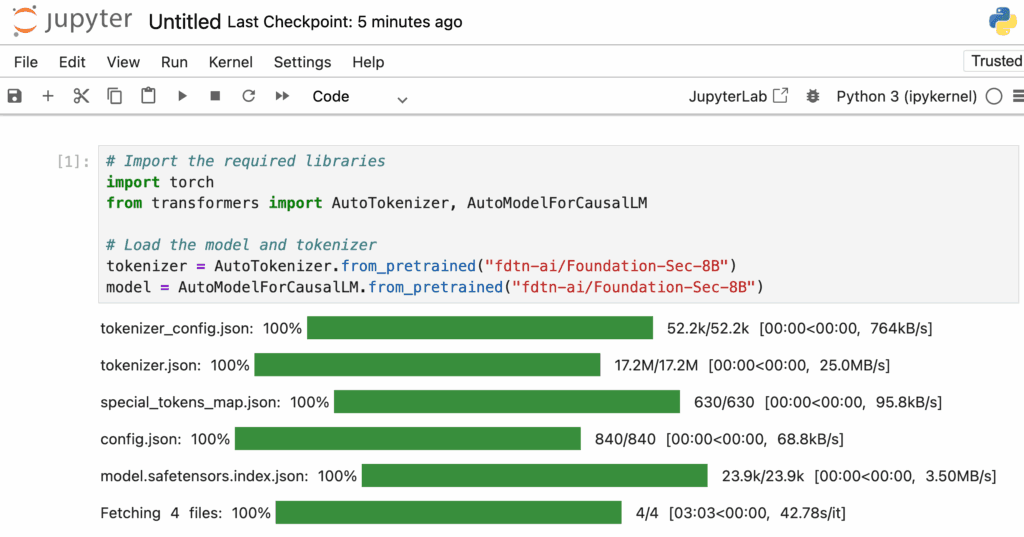Click the '# Import the required libraries' comment
This screenshot has height=537, width=1024.
246,161
